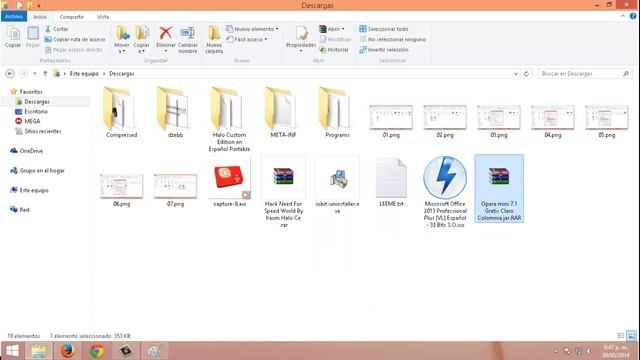Switch to the Compartir tab
Image resolution: width=640 pixels, height=360 pixels.
coord(72,17)
